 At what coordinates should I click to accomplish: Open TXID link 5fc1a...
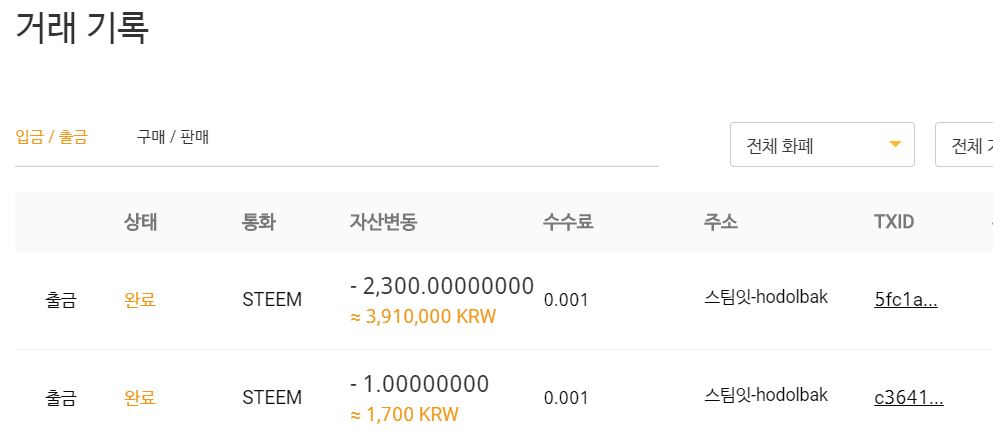pos(906,299)
